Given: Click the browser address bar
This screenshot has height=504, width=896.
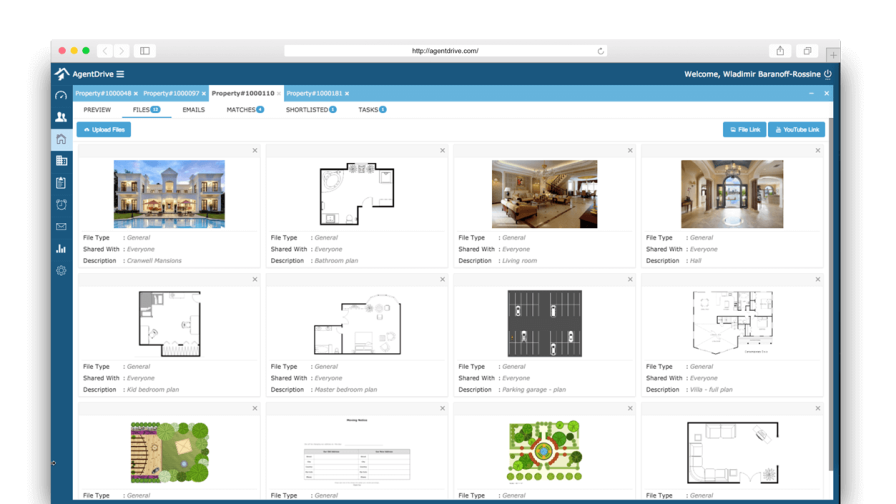Looking at the screenshot, I should (445, 51).
